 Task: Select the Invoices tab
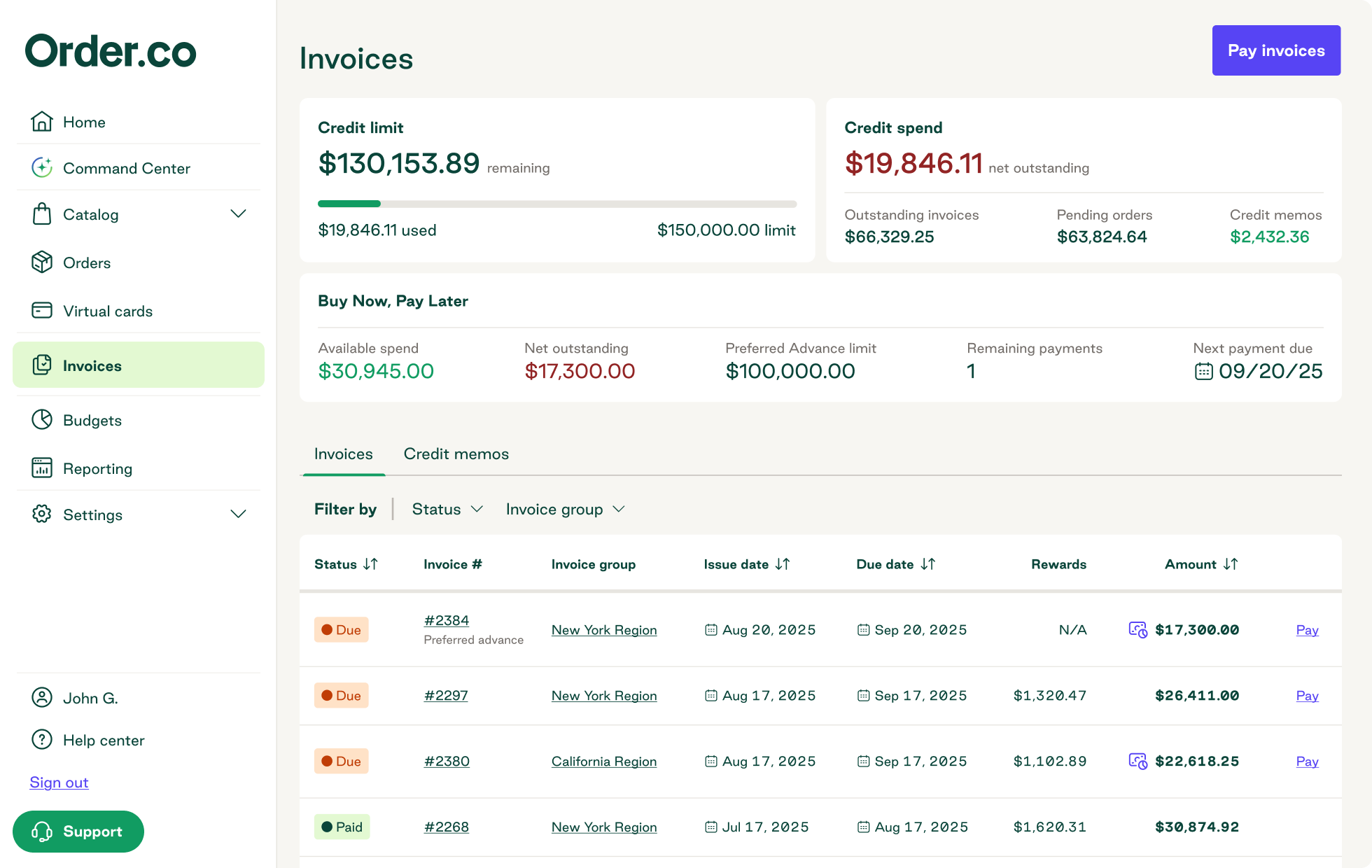(x=342, y=454)
